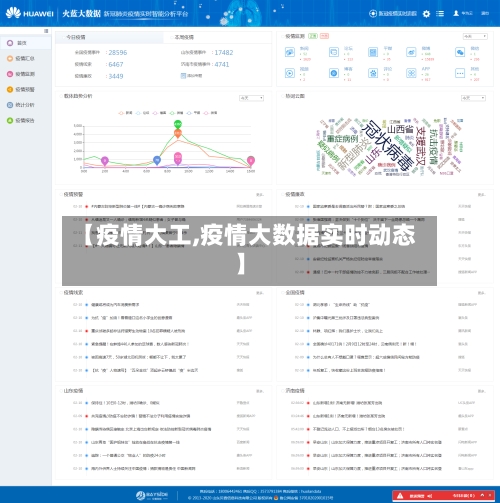Click the red alert button at bottom right

pyautogui.click(x=443, y=496)
